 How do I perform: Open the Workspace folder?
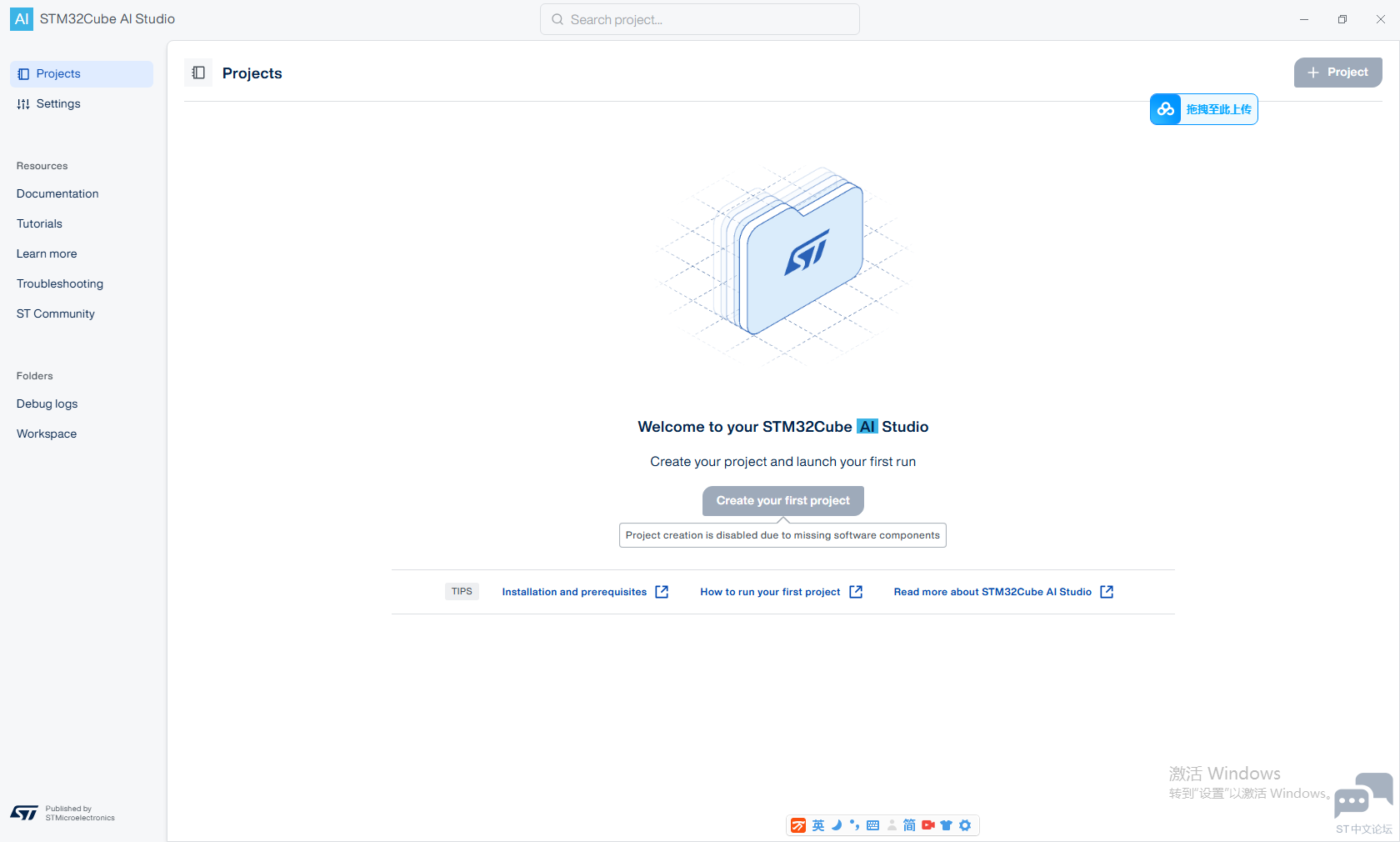pyautogui.click(x=47, y=434)
